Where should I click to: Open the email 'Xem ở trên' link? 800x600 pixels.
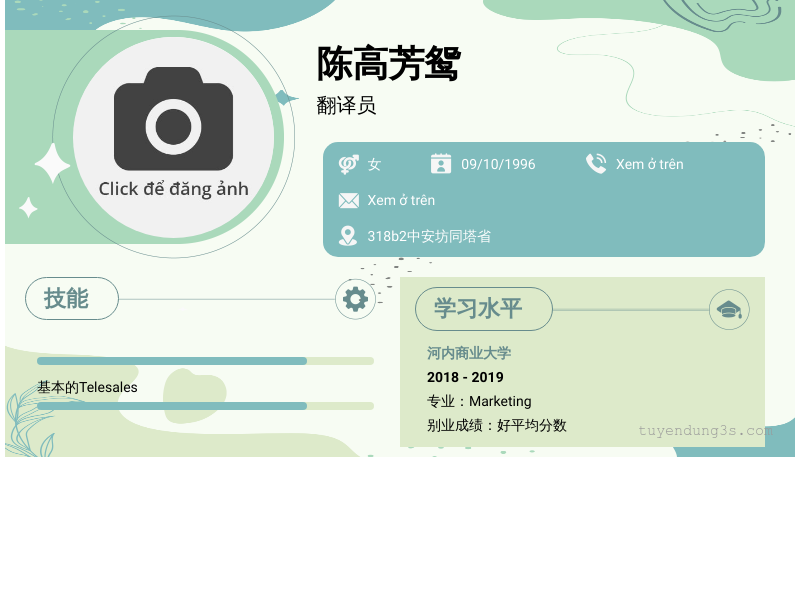click(401, 200)
